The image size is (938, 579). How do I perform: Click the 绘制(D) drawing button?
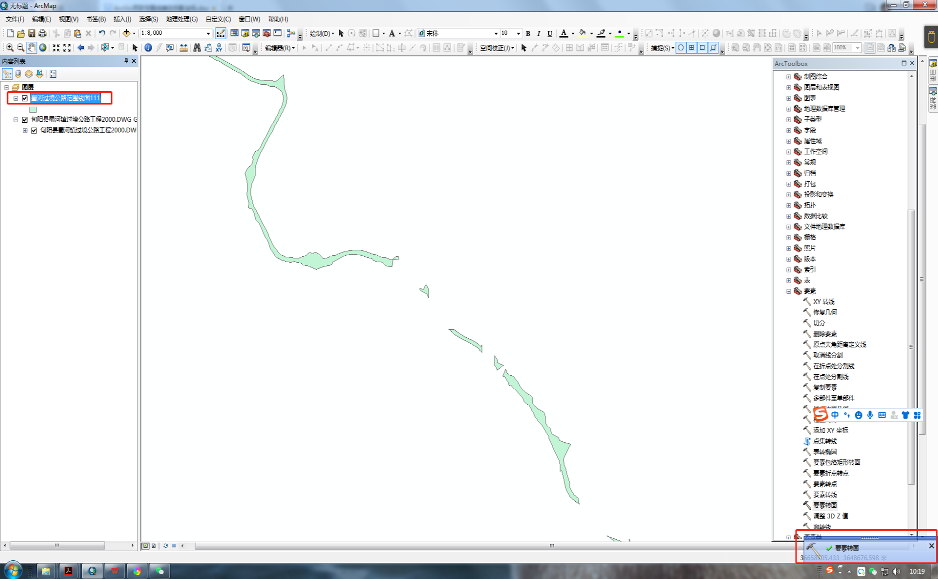tap(319, 33)
